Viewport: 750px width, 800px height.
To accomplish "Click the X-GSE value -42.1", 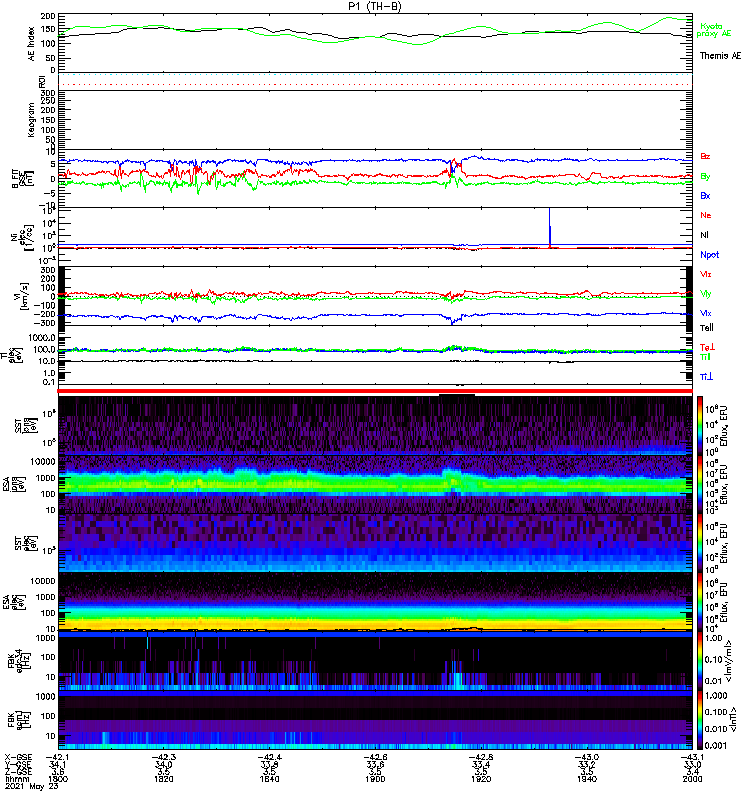I will click(x=58, y=758).
